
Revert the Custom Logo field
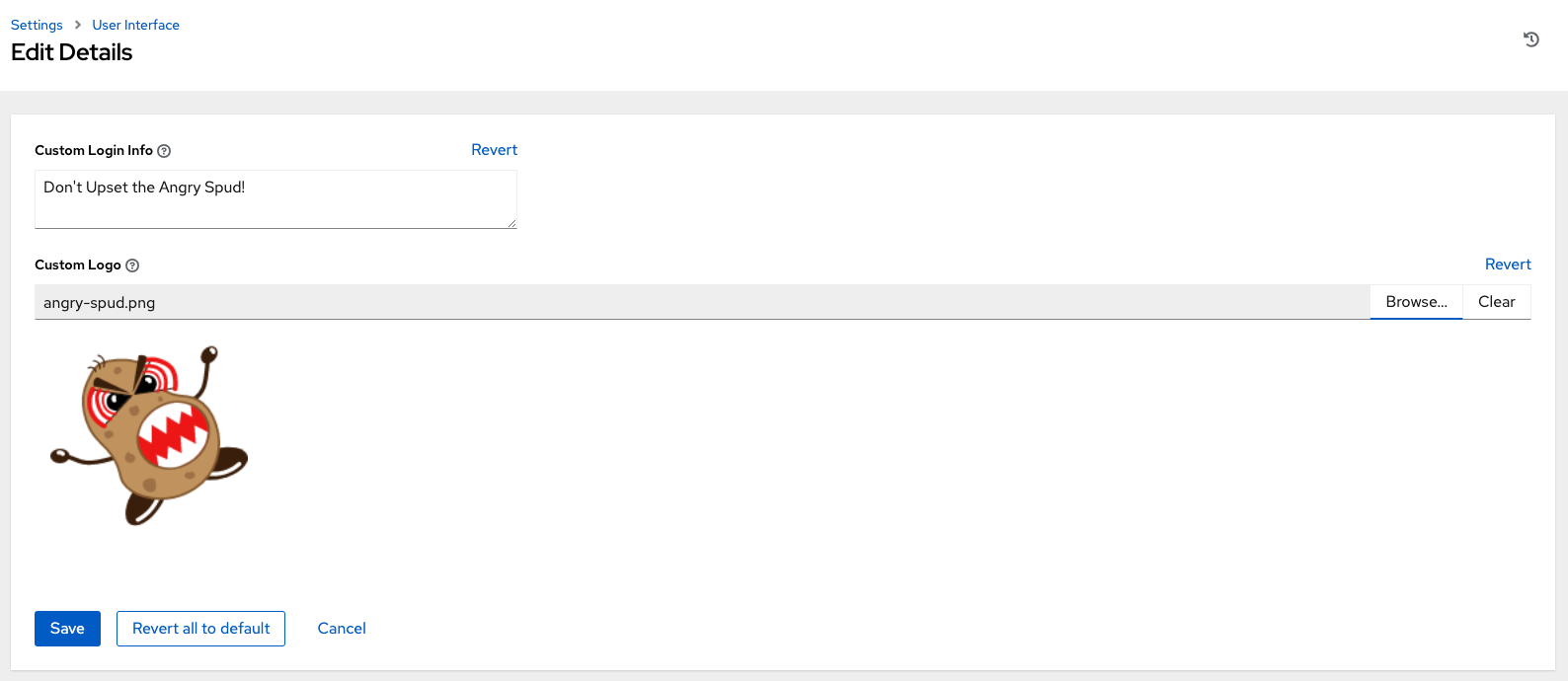(x=1508, y=264)
